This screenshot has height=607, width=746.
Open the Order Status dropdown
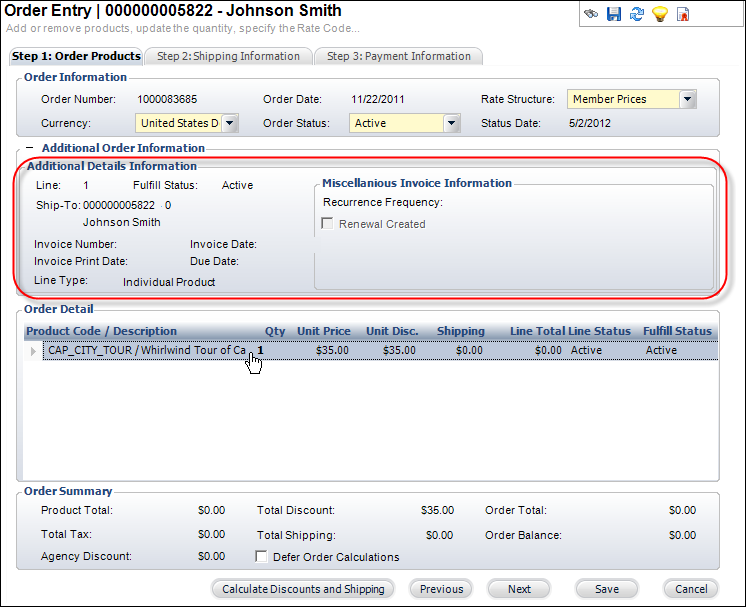[x=451, y=123]
